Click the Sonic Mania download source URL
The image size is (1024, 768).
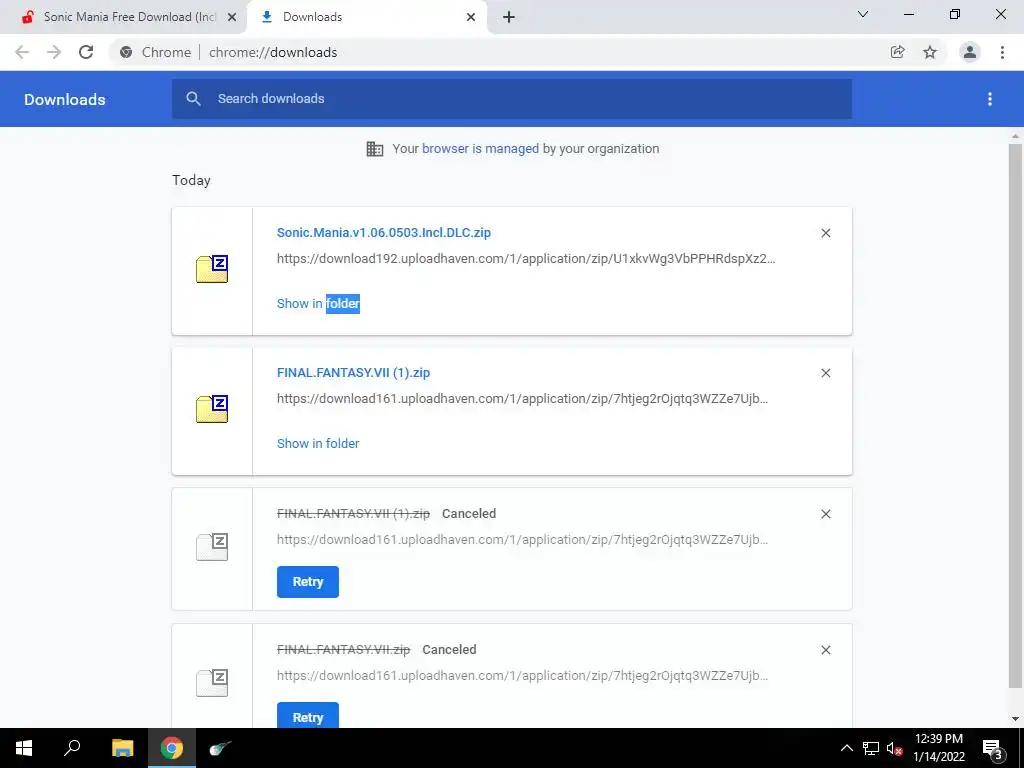(x=526, y=259)
